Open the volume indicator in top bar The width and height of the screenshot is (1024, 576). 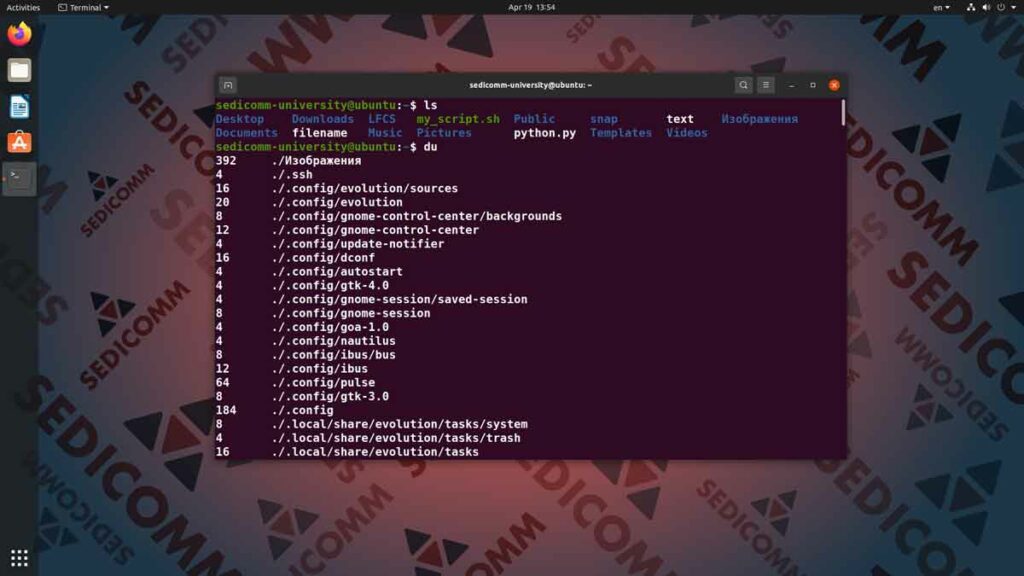[985, 7]
